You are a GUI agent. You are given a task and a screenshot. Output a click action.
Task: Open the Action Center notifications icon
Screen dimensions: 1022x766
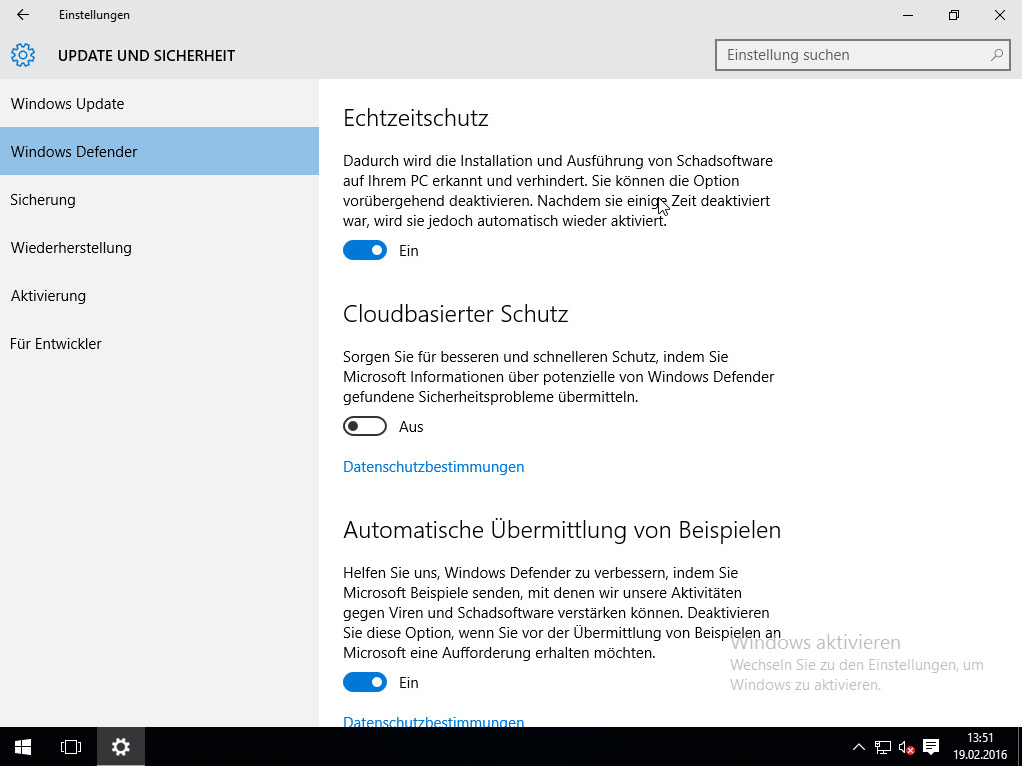point(931,747)
